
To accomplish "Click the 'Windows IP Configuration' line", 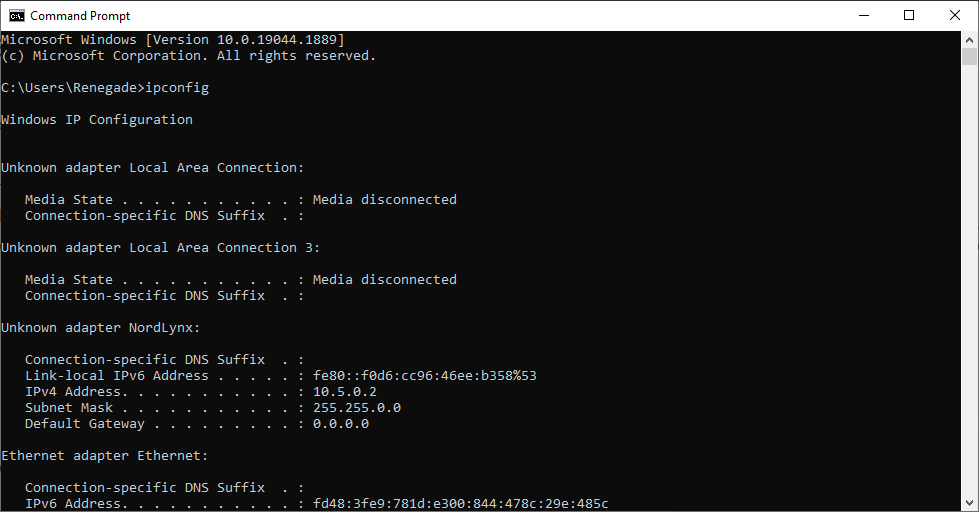I will pos(97,119).
